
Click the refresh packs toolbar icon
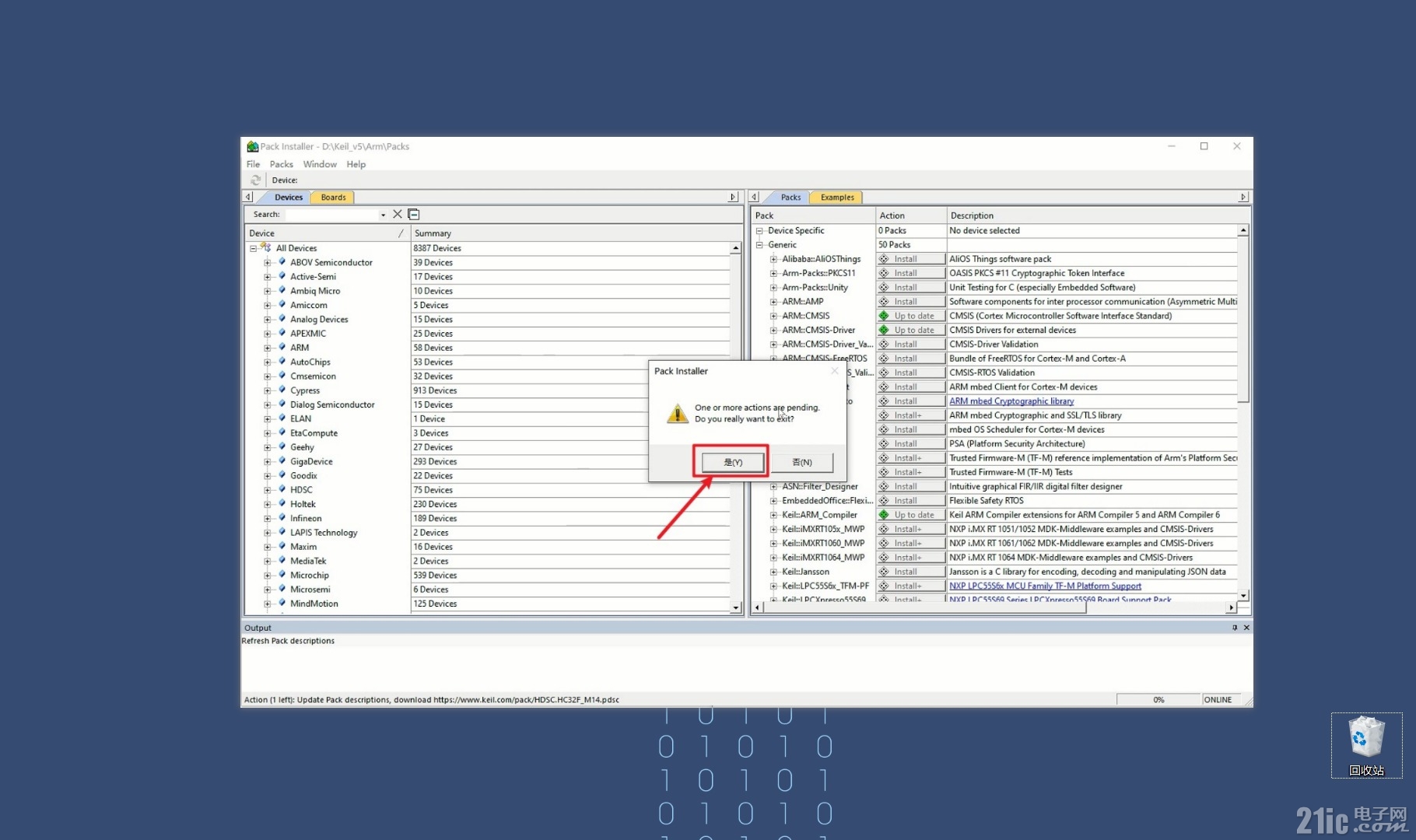coord(255,180)
